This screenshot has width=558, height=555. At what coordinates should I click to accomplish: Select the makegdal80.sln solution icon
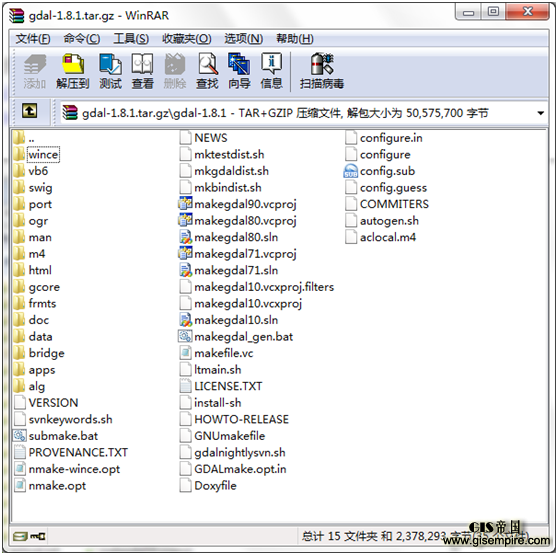click(x=185, y=237)
